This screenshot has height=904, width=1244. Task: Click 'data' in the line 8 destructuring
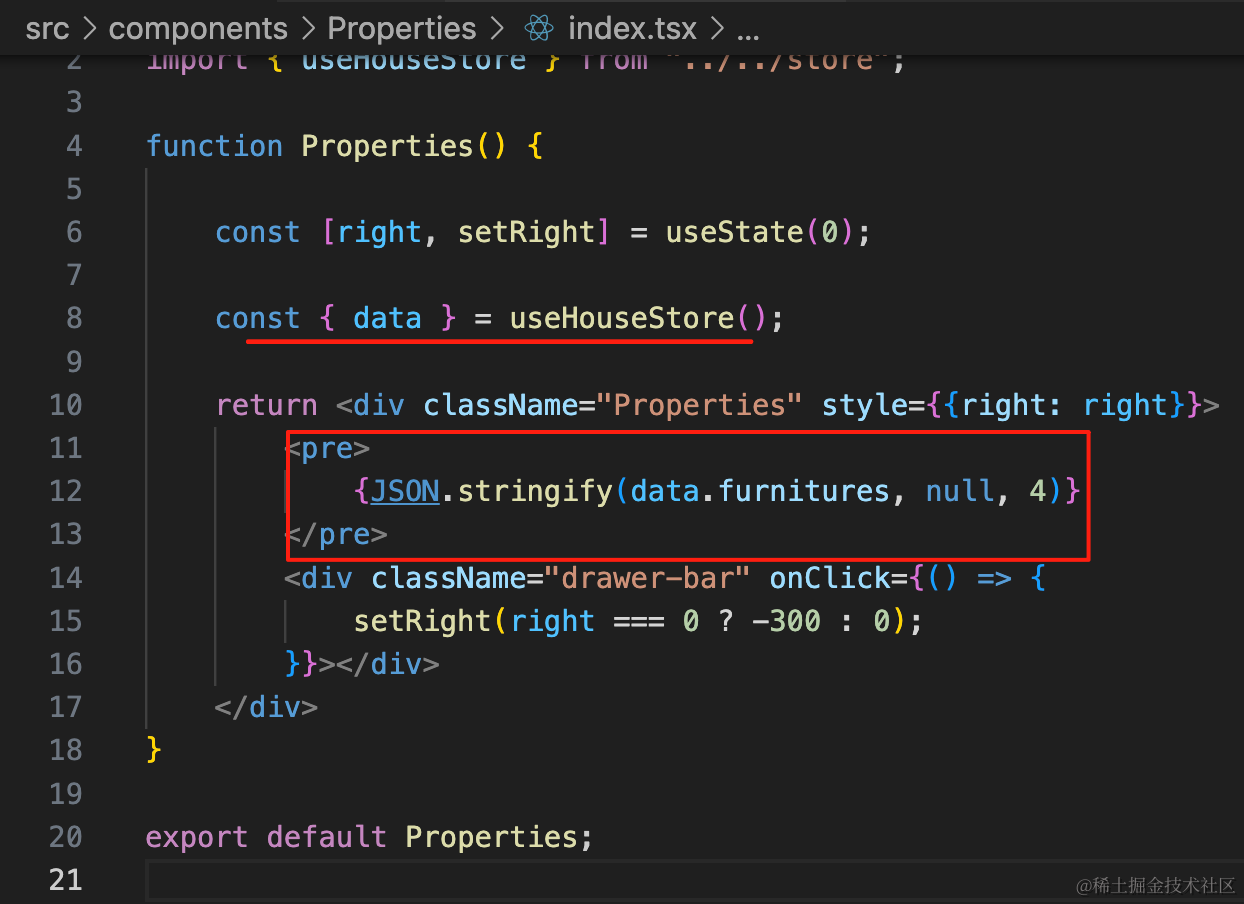[388, 318]
